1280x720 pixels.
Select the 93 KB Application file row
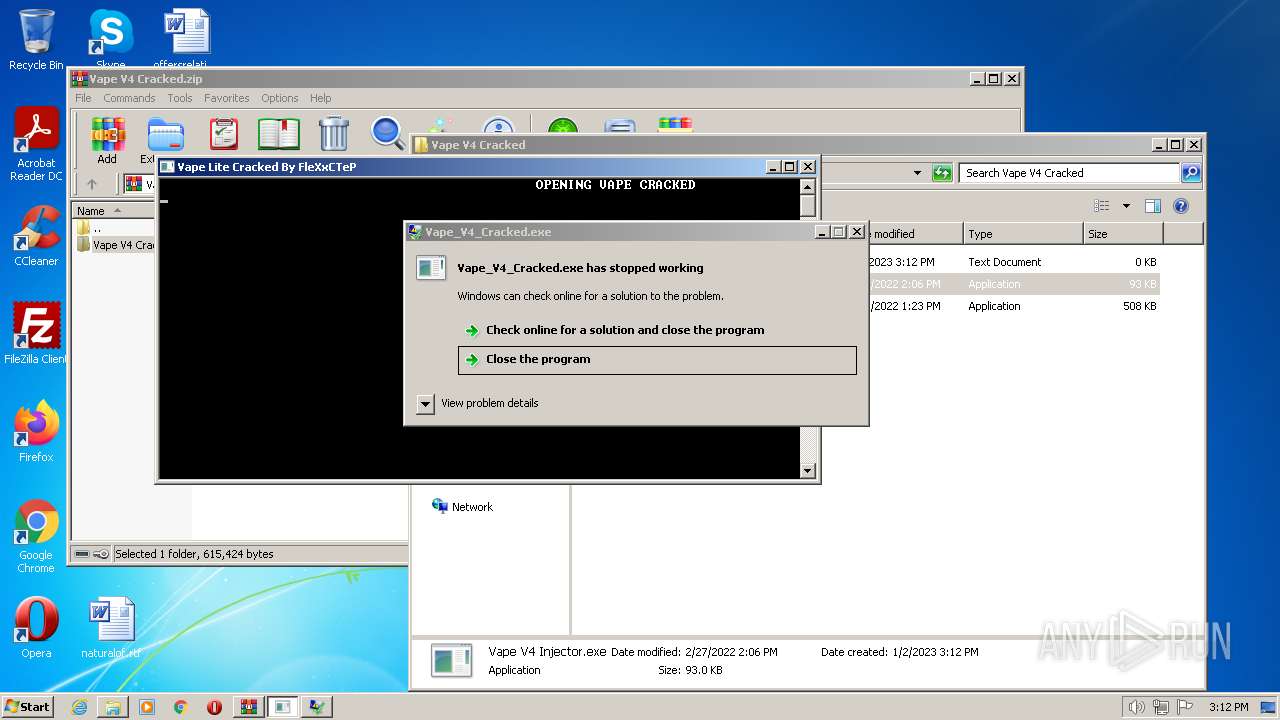(1014, 284)
